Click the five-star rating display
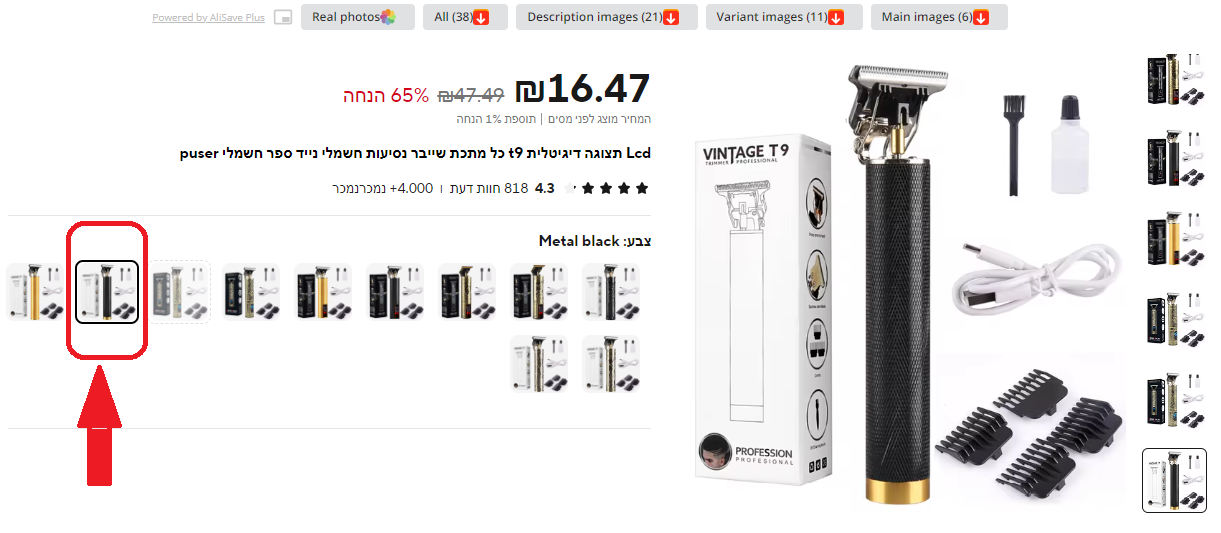 606,188
